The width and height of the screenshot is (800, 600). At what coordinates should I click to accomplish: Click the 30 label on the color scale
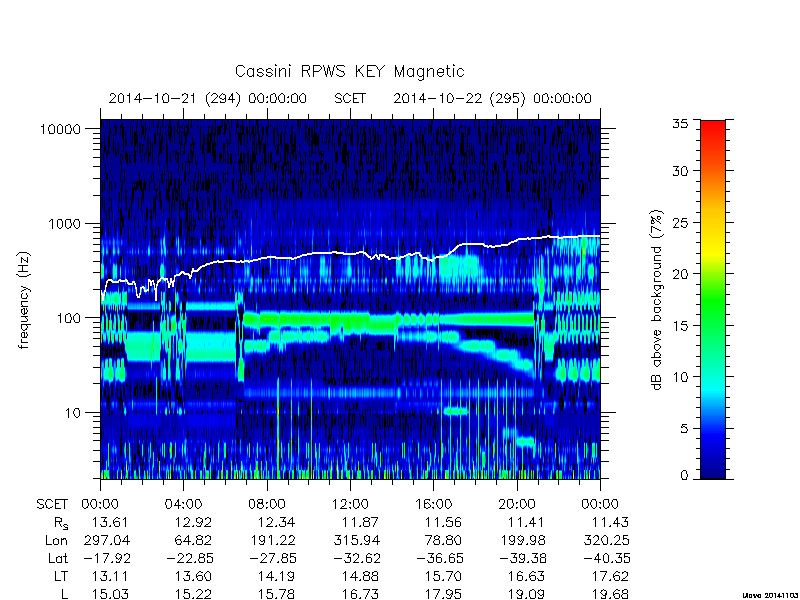[680, 171]
